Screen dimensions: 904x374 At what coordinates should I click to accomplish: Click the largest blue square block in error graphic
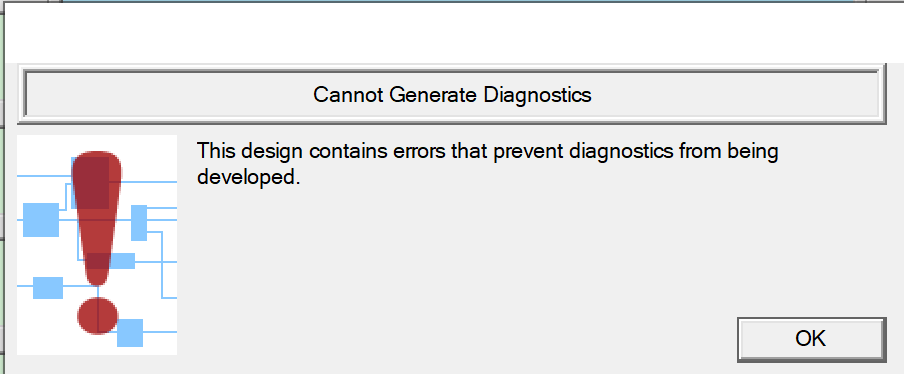(x=41, y=220)
